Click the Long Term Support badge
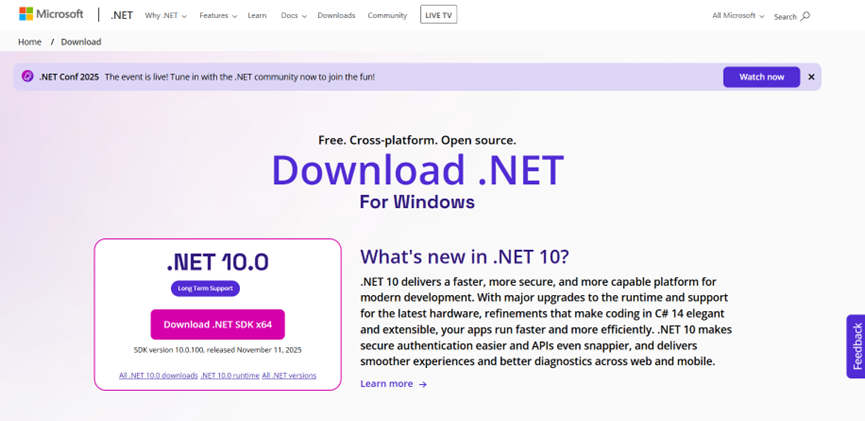 click(x=205, y=288)
